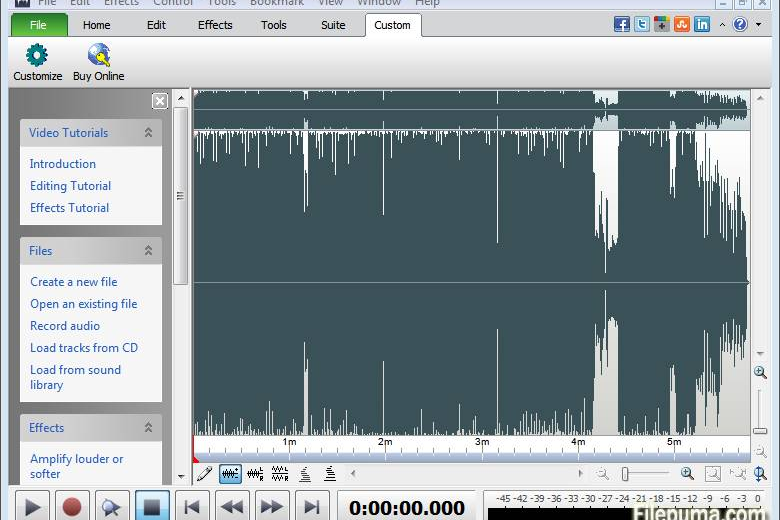780x520 pixels.
Task: Select the pencil edit tool
Action: point(204,474)
